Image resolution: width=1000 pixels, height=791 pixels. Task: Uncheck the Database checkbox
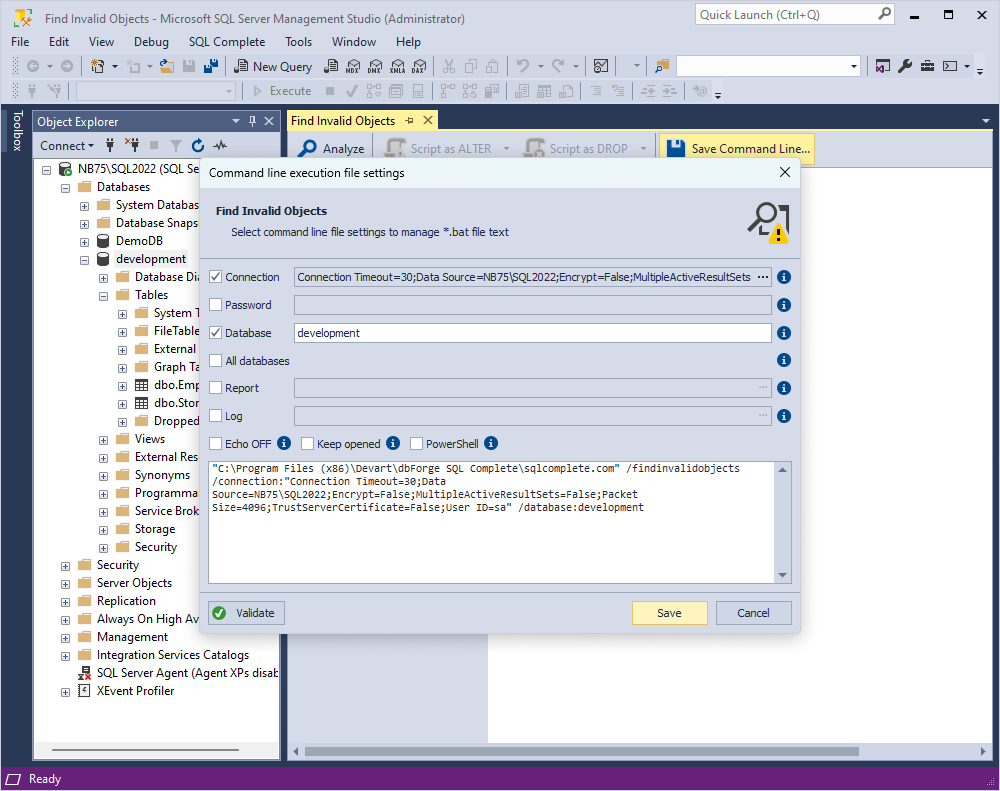tap(216, 333)
